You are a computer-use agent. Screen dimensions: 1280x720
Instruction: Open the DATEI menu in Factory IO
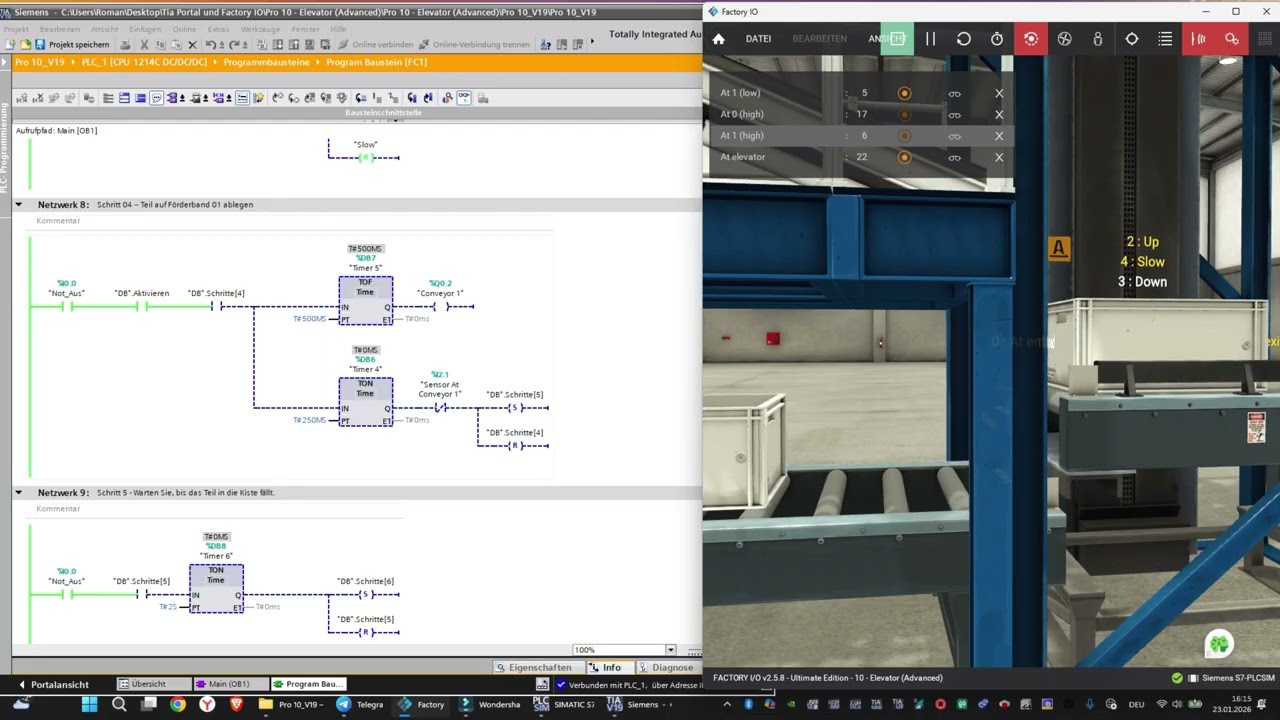pos(758,39)
